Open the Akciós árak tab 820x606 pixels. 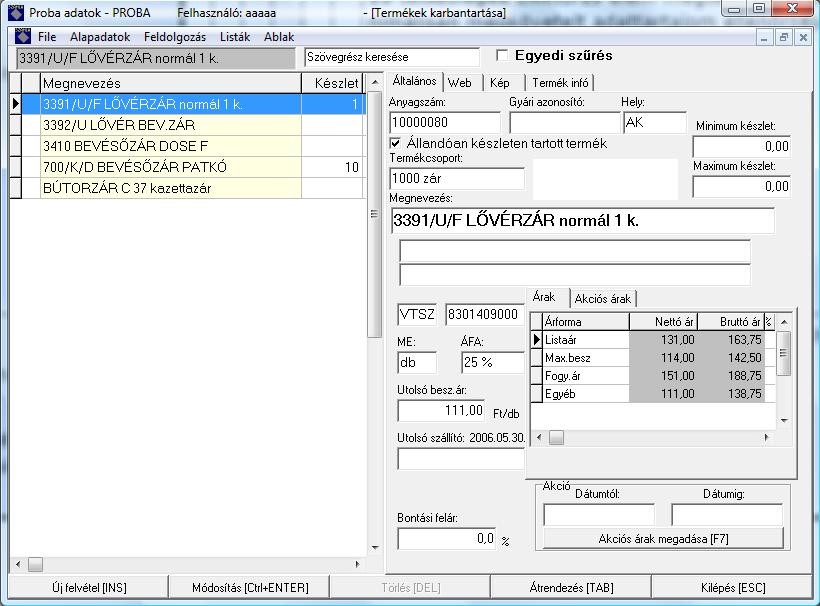point(603,299)
